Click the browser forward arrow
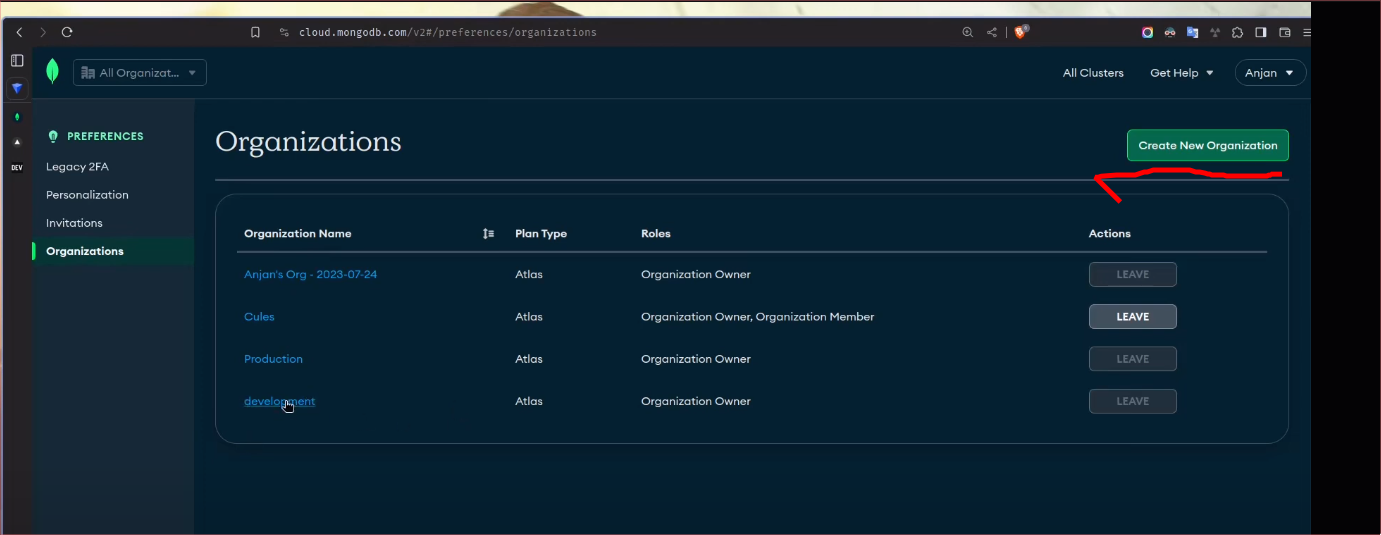This screenshot has width=1381, height=535. (x=43, y=32)
